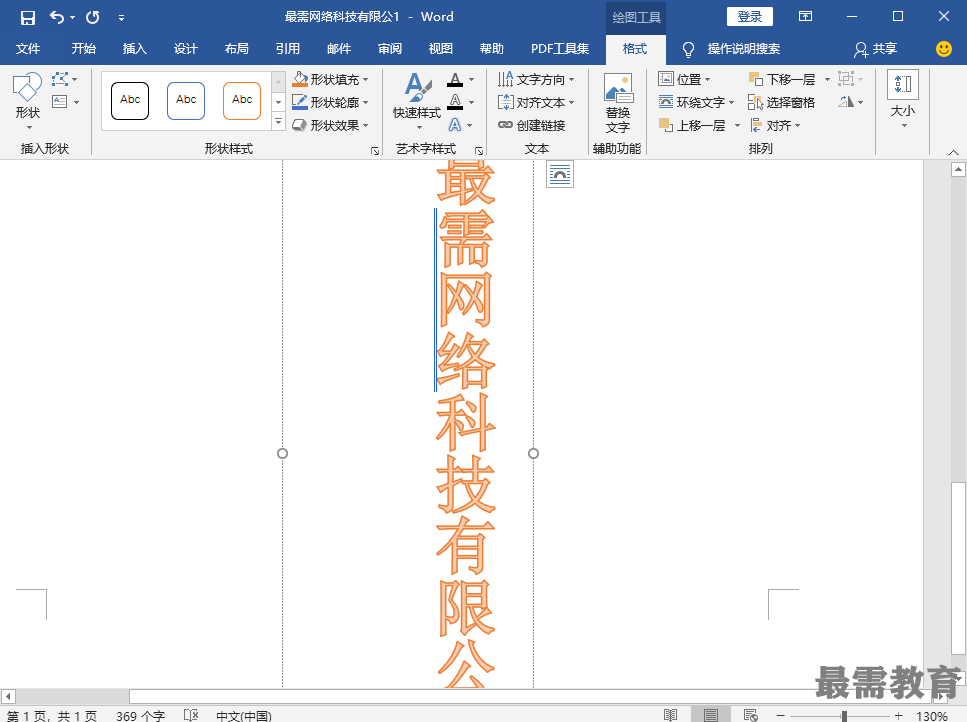Click the smiley feedback icon
967x722 pixels.
[x=944, y=49]
